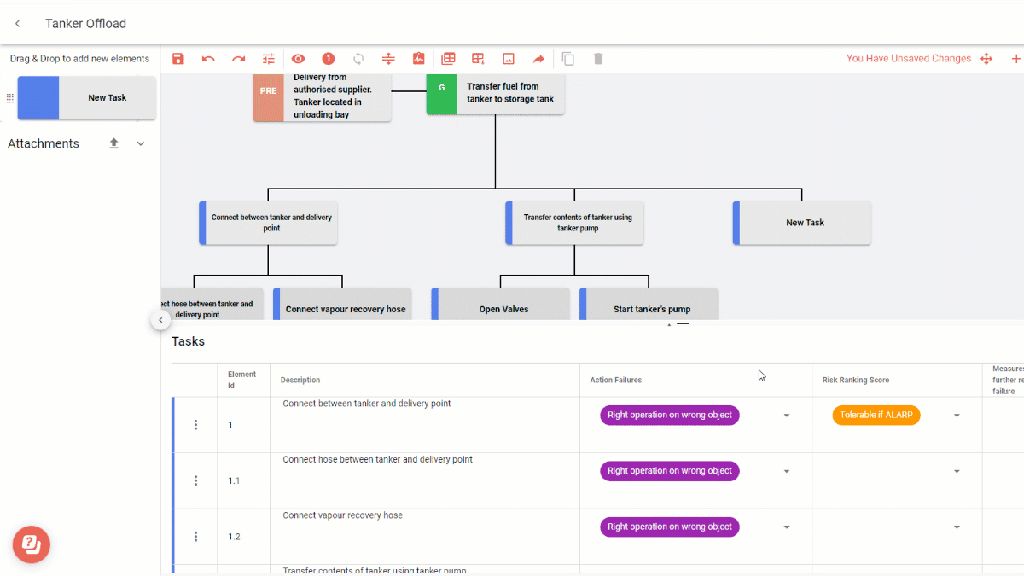The height and width of the screenshot is (576, 1024).
Task: Open Action Failures dropdown for element 1.1
Action: pos(786,471)
